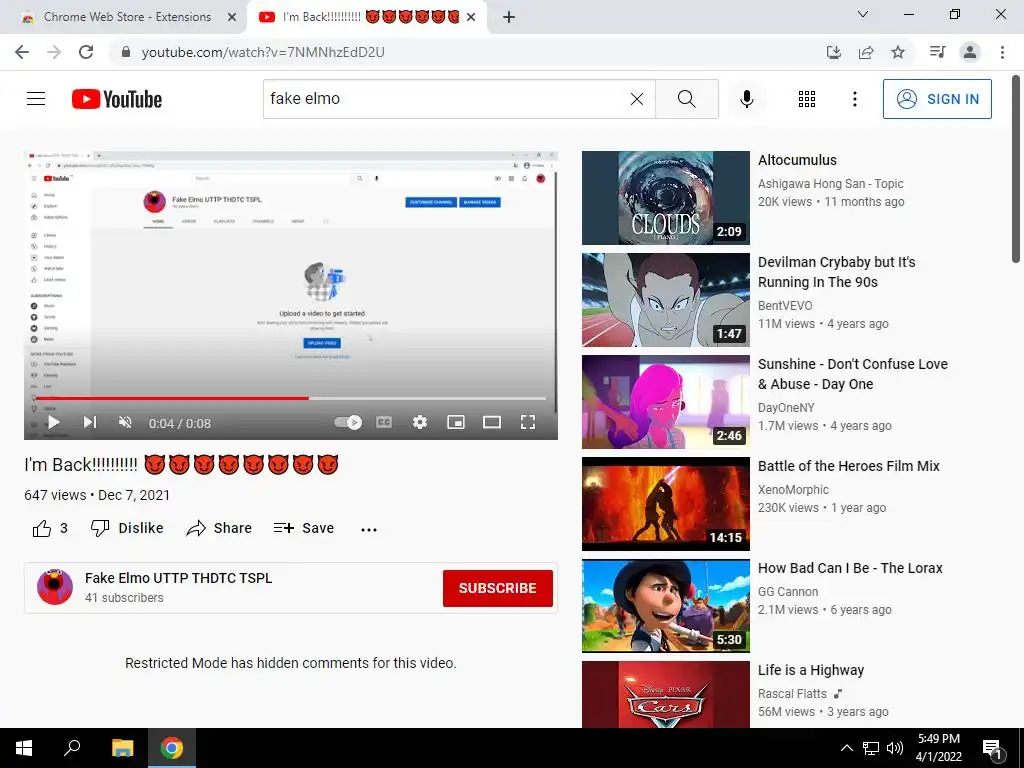Open Windows notification center
Viewport: 1024px width, 768px height.
991,748
